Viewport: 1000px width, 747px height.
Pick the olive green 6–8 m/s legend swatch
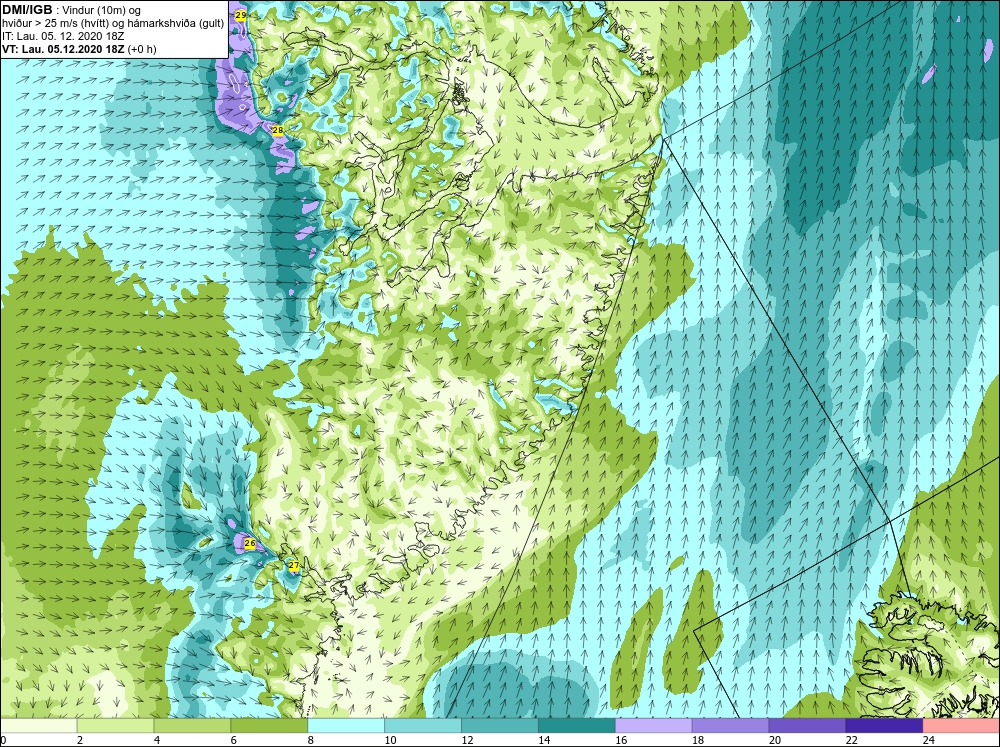click(269, 726)
